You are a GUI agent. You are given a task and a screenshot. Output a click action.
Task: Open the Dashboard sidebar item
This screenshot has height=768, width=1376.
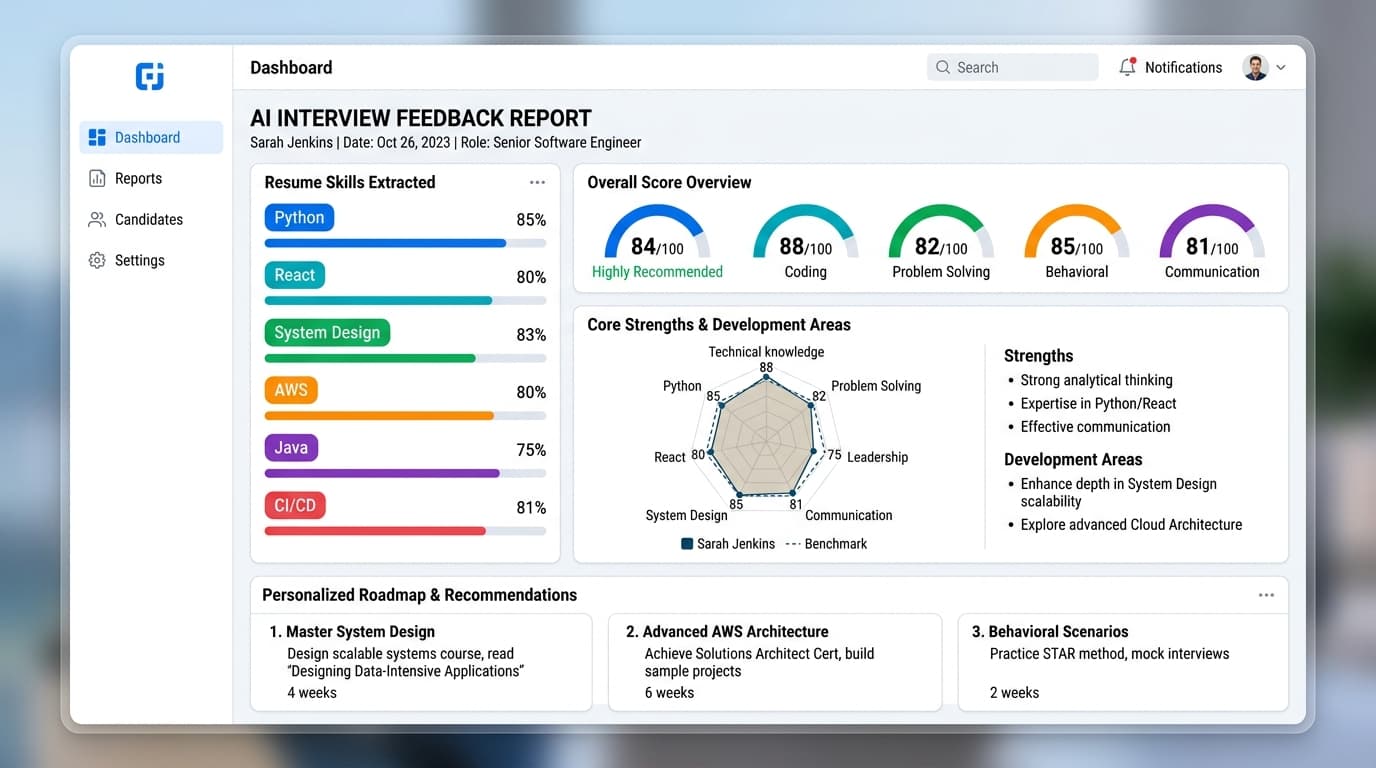[x=151, y=138]
